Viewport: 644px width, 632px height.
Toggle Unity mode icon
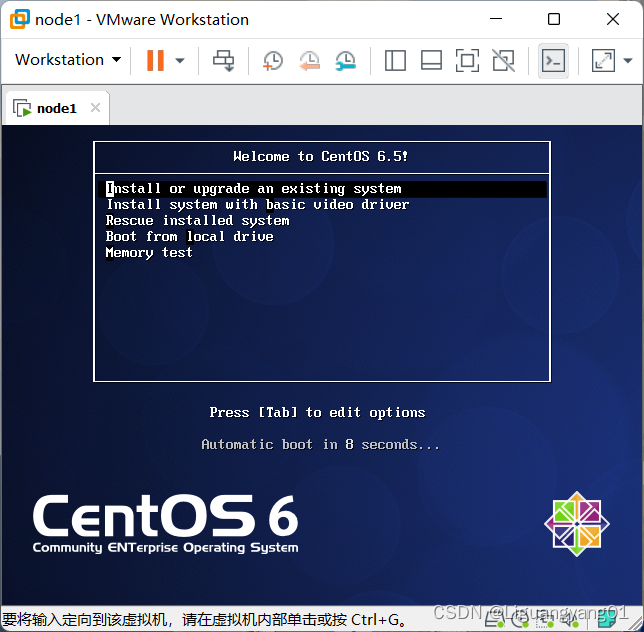[504, 60]
